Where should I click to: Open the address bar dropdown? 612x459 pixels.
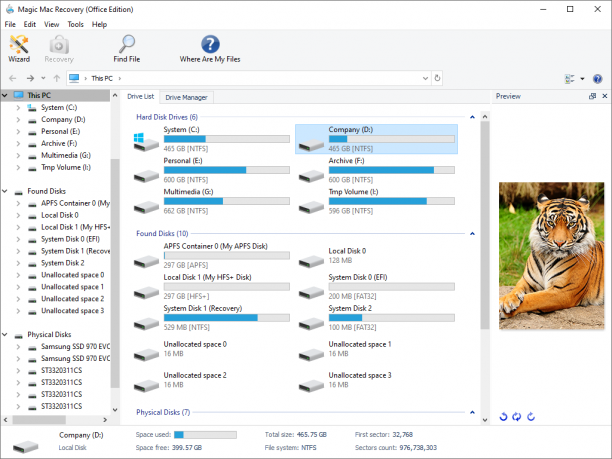pos(425,78)
